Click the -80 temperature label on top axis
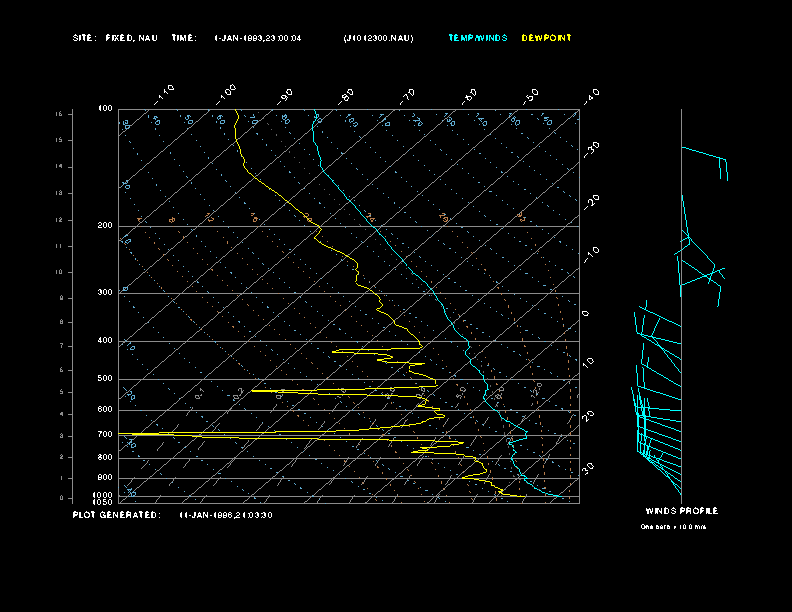The width and height of the screenshot is (792, 612). coord(347,95)
